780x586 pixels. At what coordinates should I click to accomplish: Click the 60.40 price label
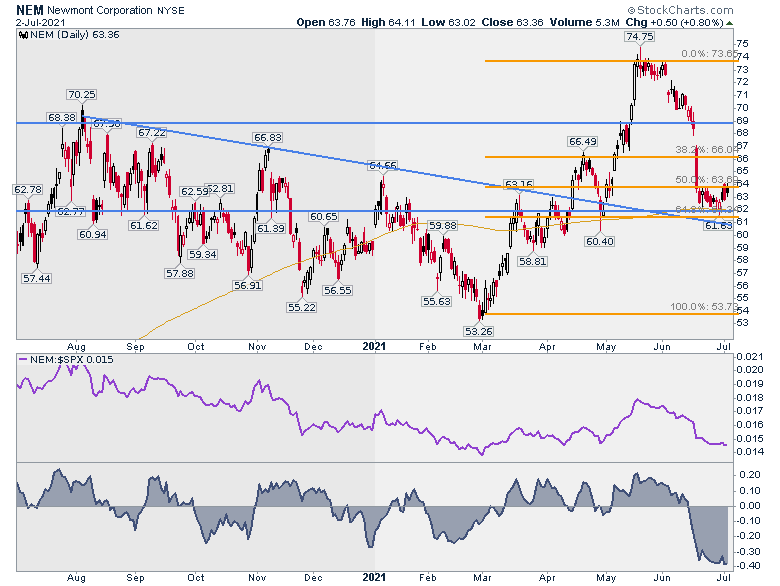coord(599,241)
